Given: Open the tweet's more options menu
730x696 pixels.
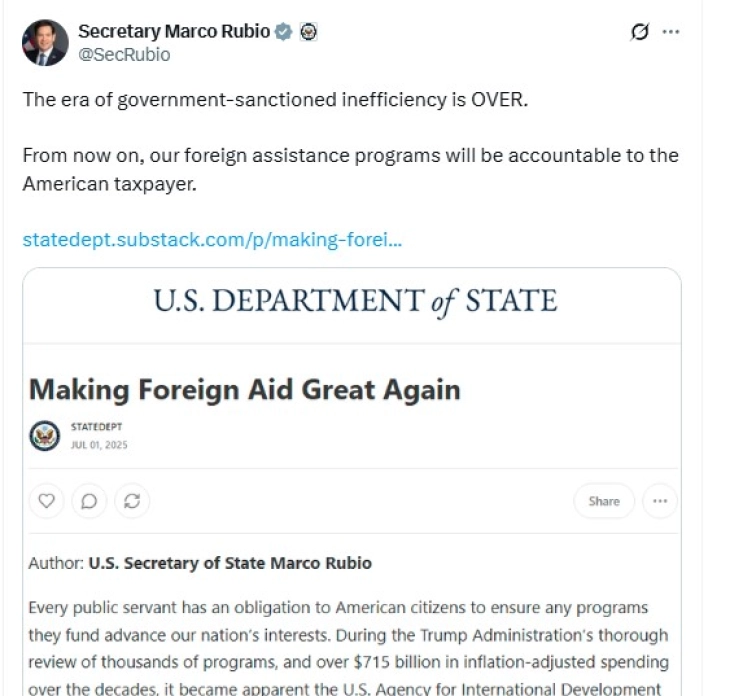Looking at the screenshot, I should tap(671, 32).
